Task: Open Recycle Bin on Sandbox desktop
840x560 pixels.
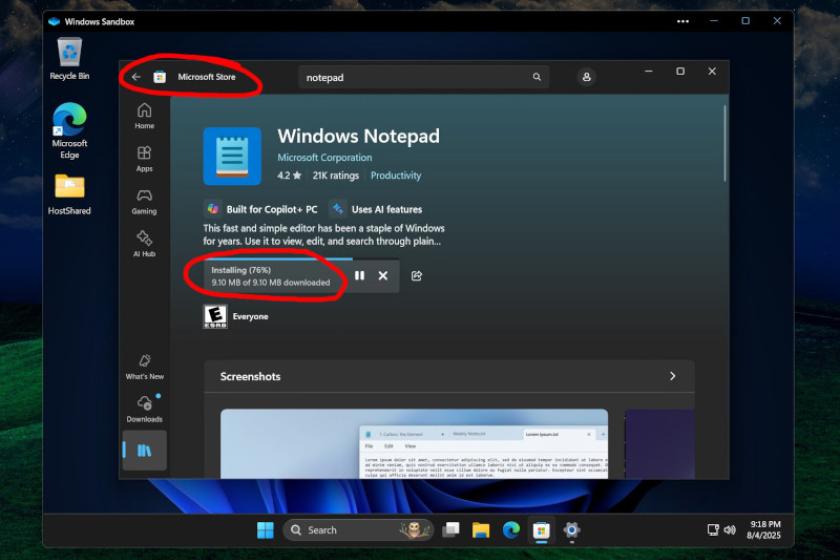Action: point(70,59)
